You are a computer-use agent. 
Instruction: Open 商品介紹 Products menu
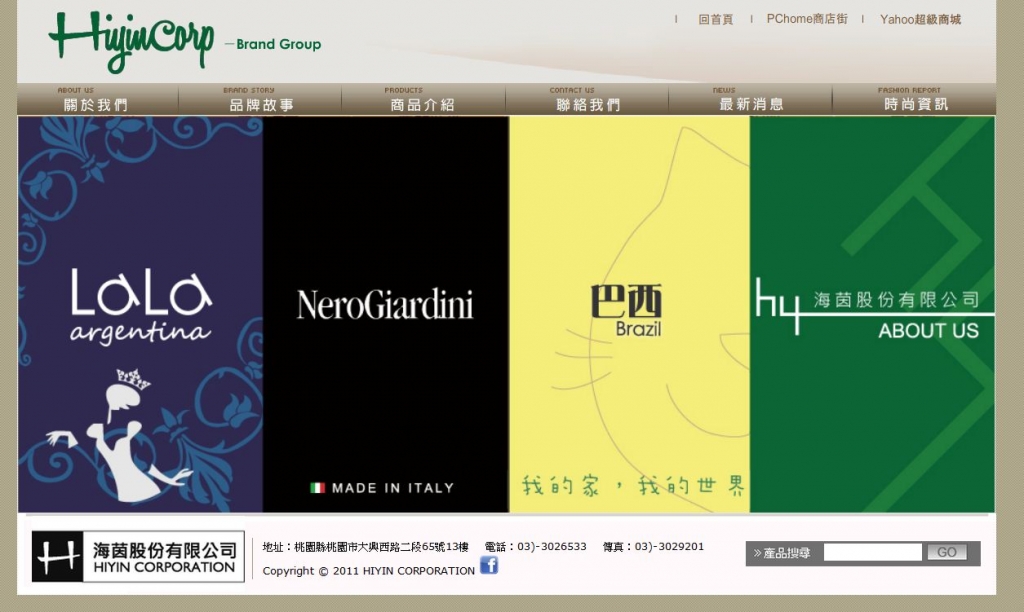click(423, 99)
